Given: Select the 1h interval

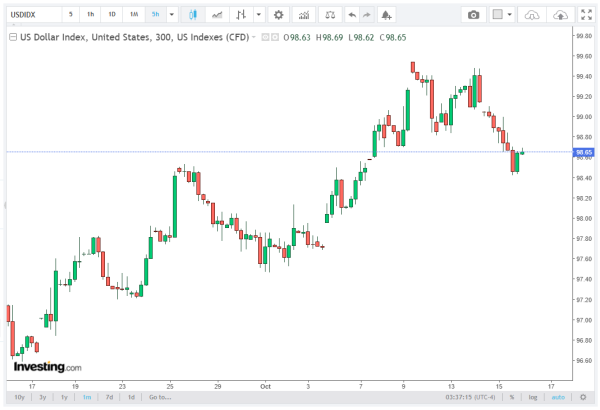Looking at the screenshot, I should tap(91, 15).
